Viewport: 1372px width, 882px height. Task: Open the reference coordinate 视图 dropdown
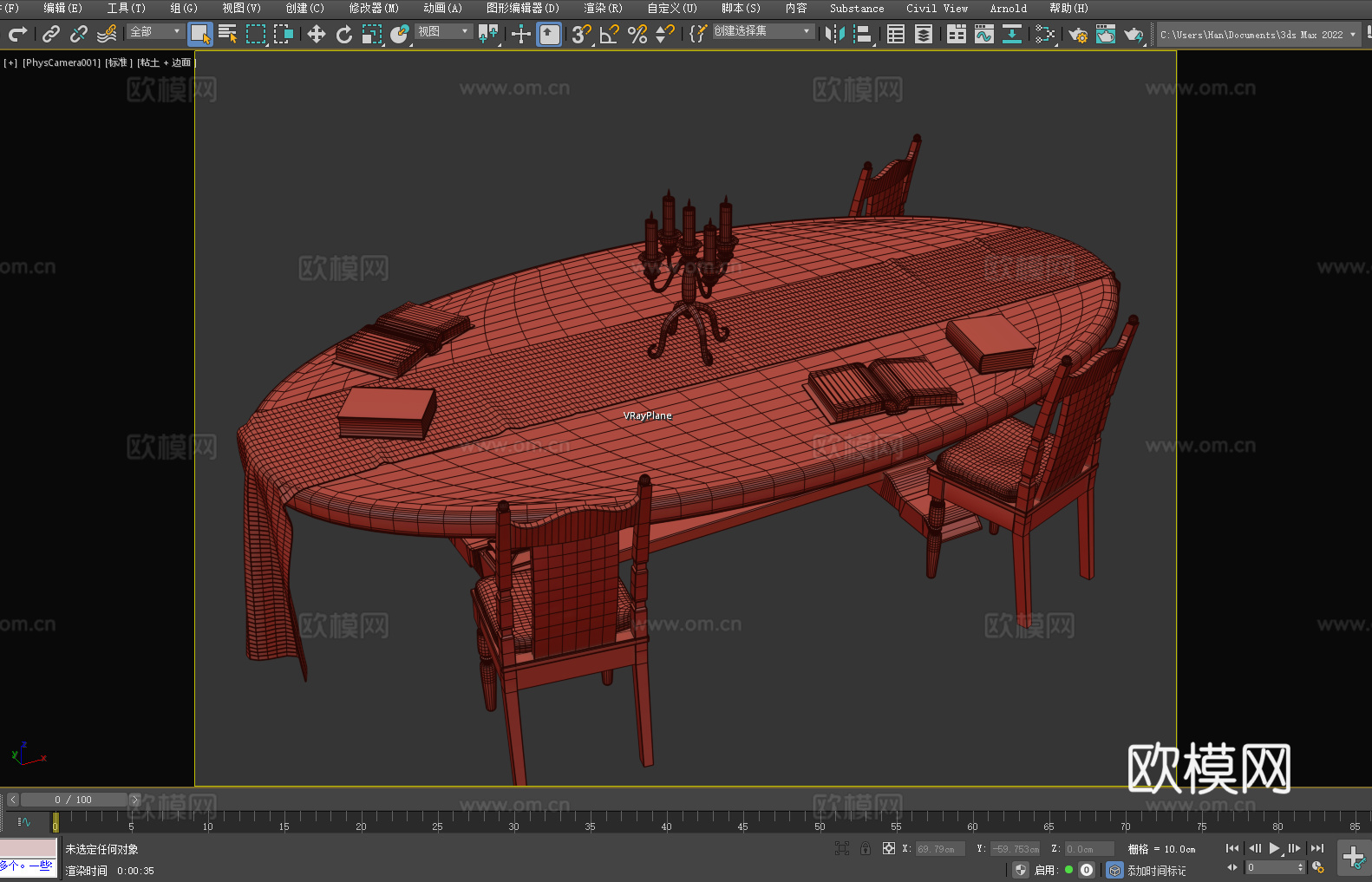pyautogui.click(x=444, y=31)
